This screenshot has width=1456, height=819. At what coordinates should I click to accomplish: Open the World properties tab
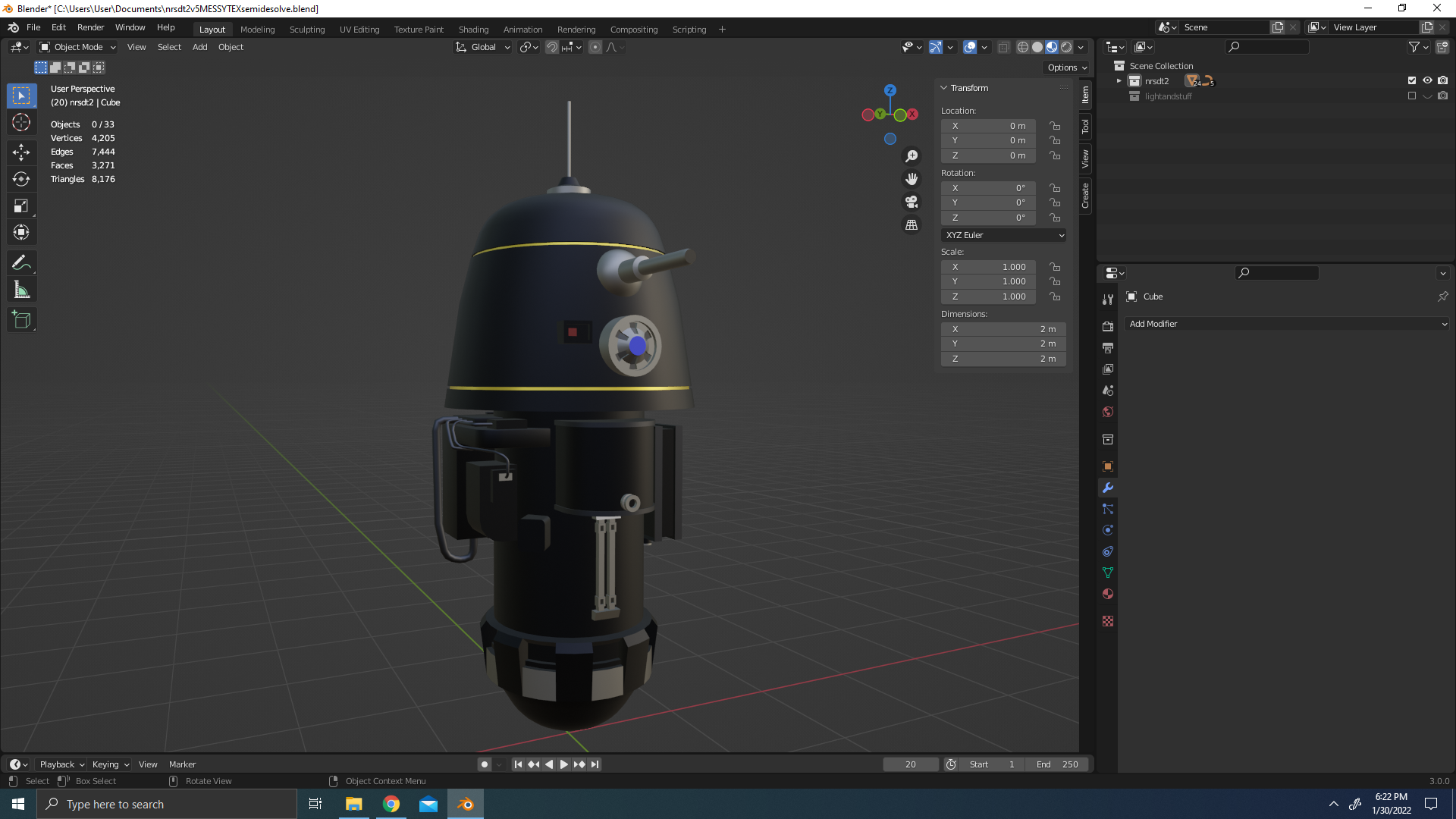[1108, 412]
